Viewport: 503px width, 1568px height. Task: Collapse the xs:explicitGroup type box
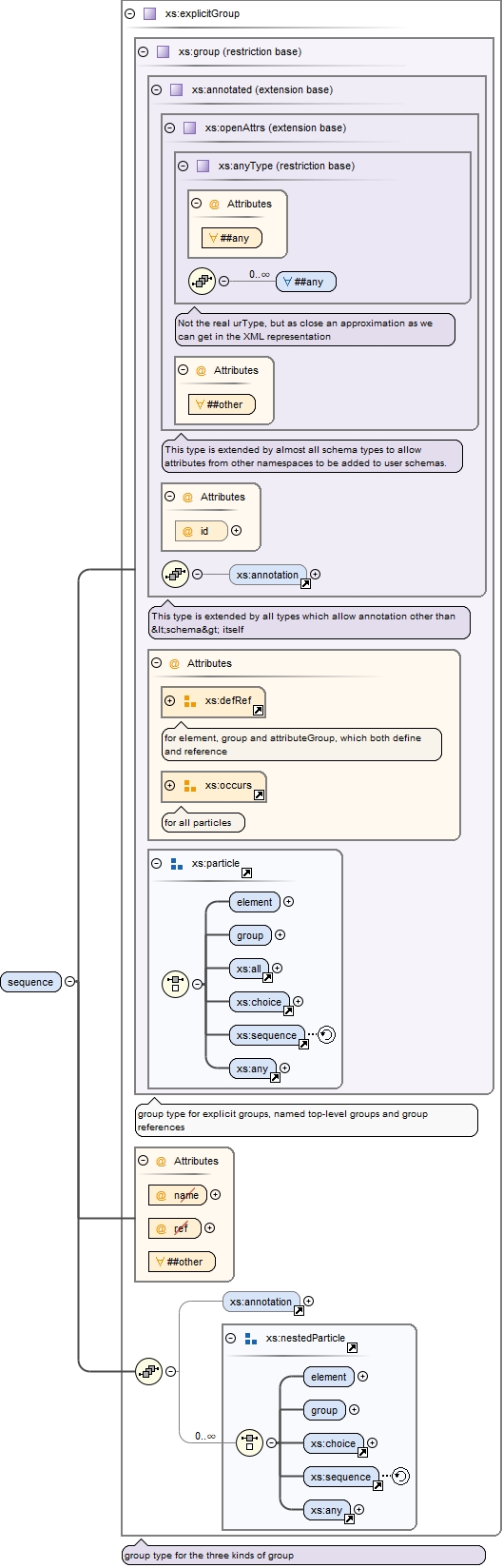click(x=130, y=14)
